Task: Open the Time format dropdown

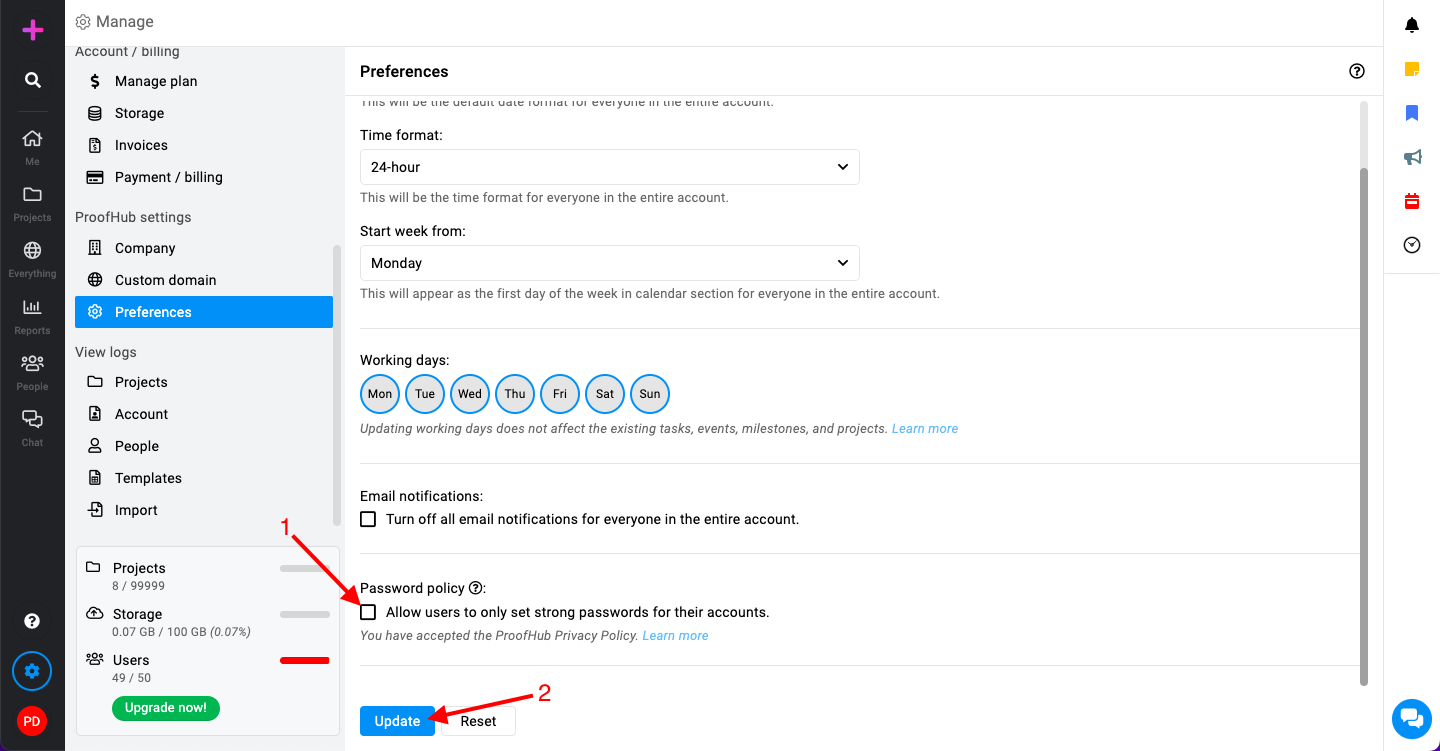Action: pyautogui.click(x=610, y=167)
